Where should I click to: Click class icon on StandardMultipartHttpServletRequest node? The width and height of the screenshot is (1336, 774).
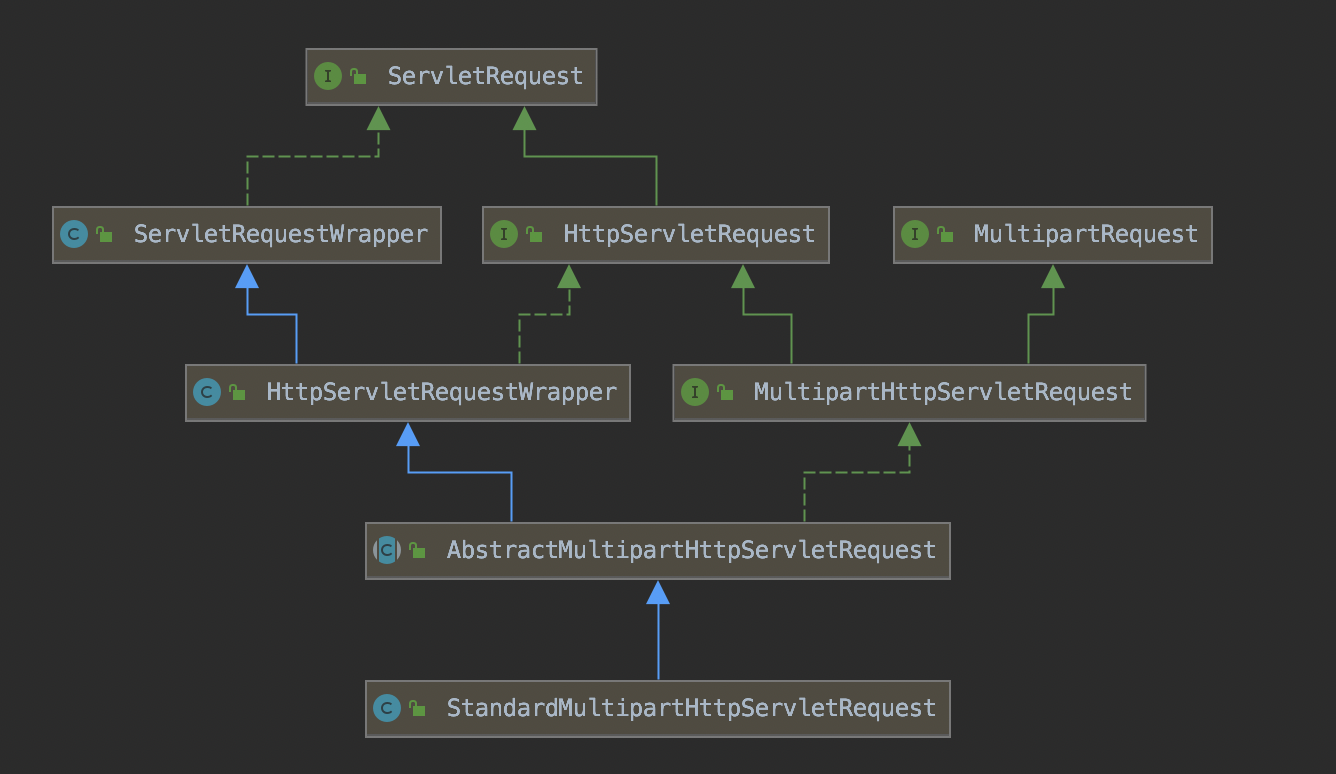tap(387, 708)
